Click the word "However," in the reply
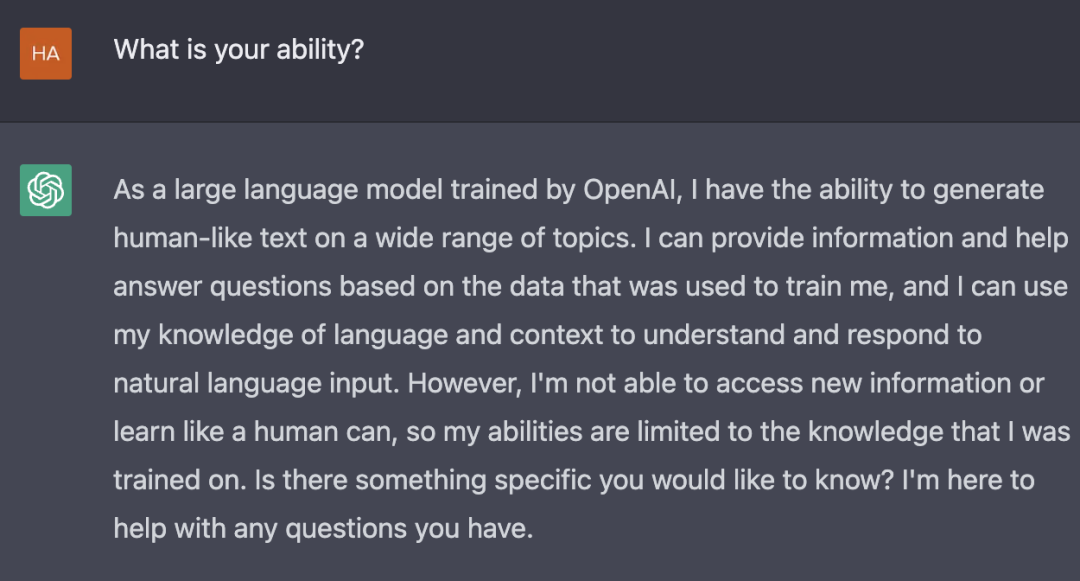The image size is (1080, 581). pyautogui.click(x=465, y=383)
